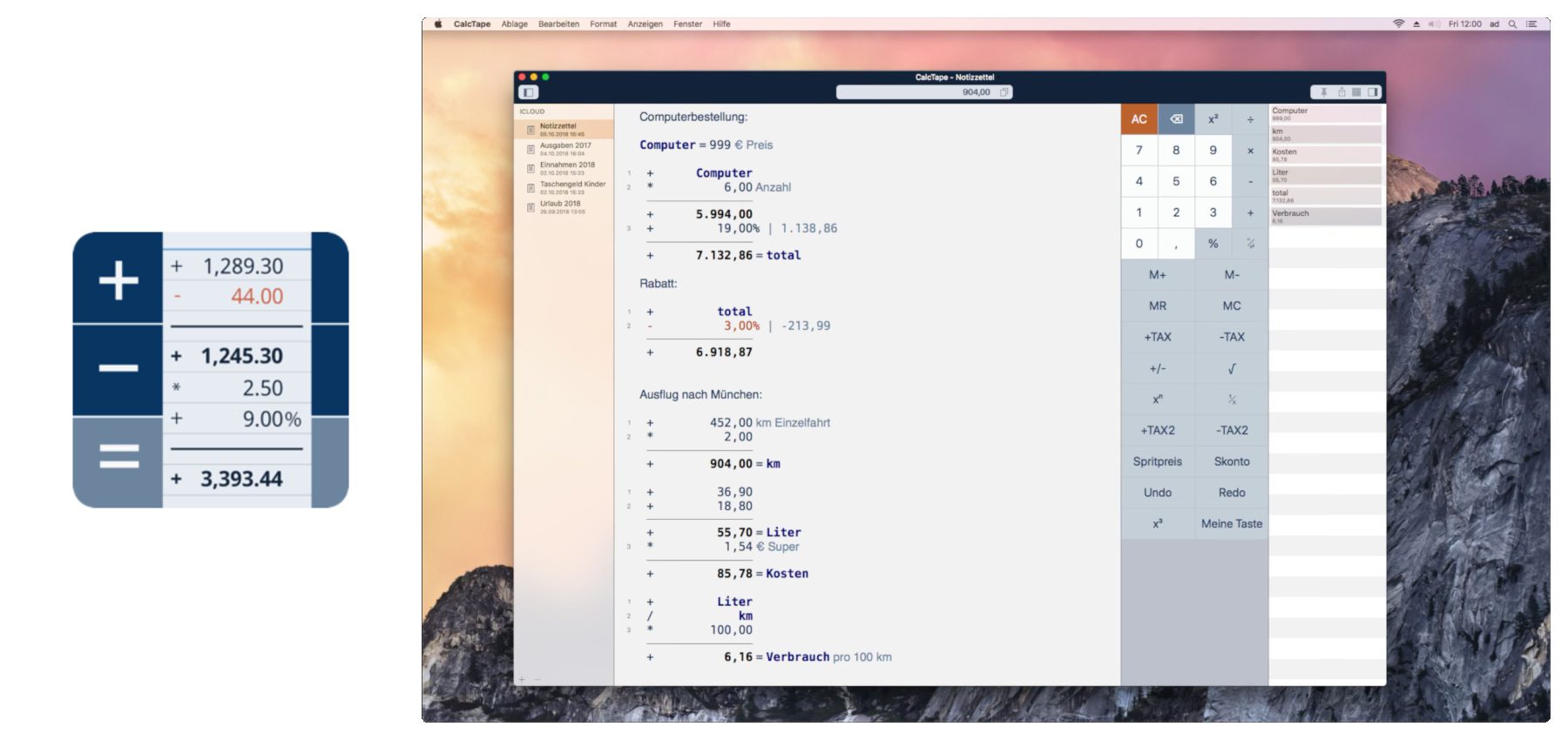Tap the multiplication × key

coord(1250,151)
